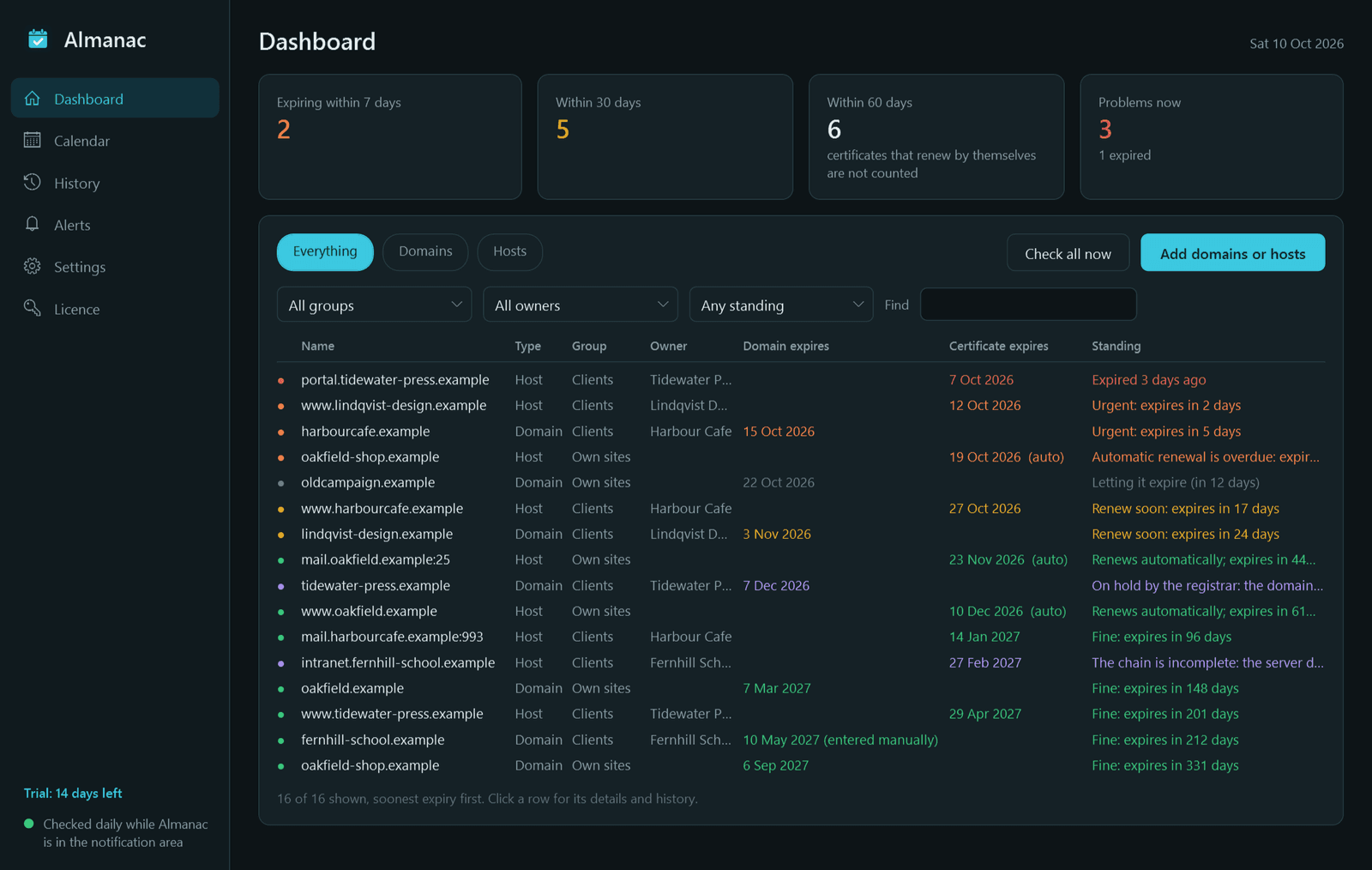Open the mail.harbourcafe.example:993 row
1372x870 pixels.
point(801,637)
